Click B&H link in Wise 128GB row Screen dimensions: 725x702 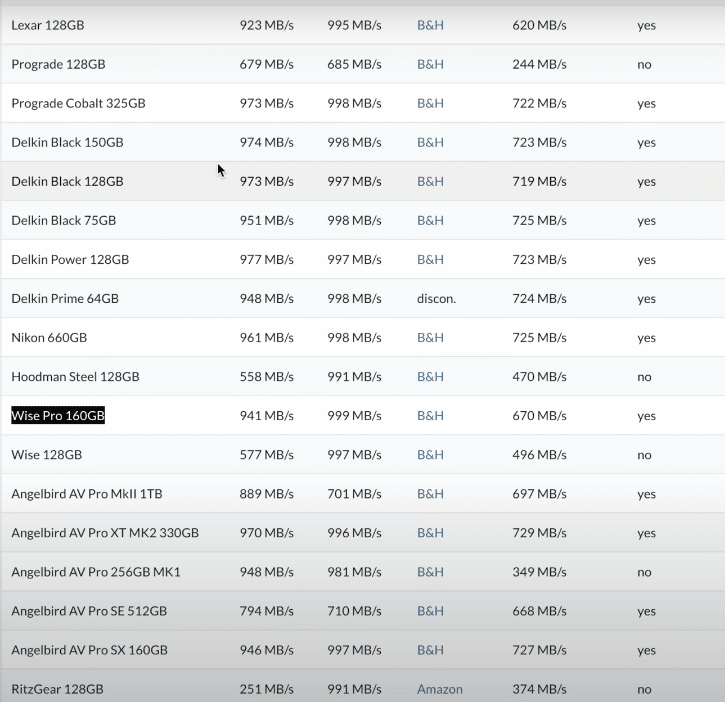pos(430,455)
